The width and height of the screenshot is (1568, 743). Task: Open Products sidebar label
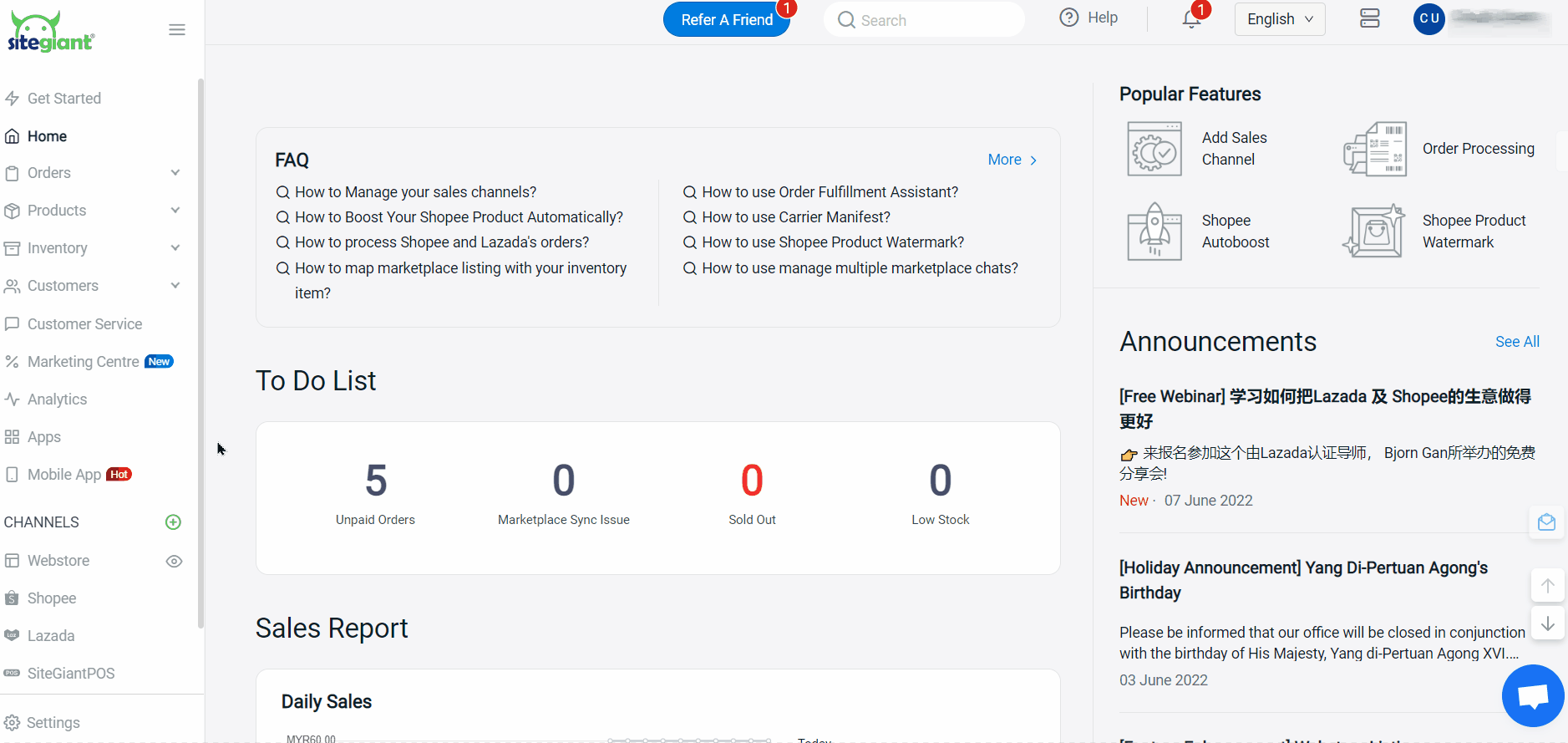57,211
